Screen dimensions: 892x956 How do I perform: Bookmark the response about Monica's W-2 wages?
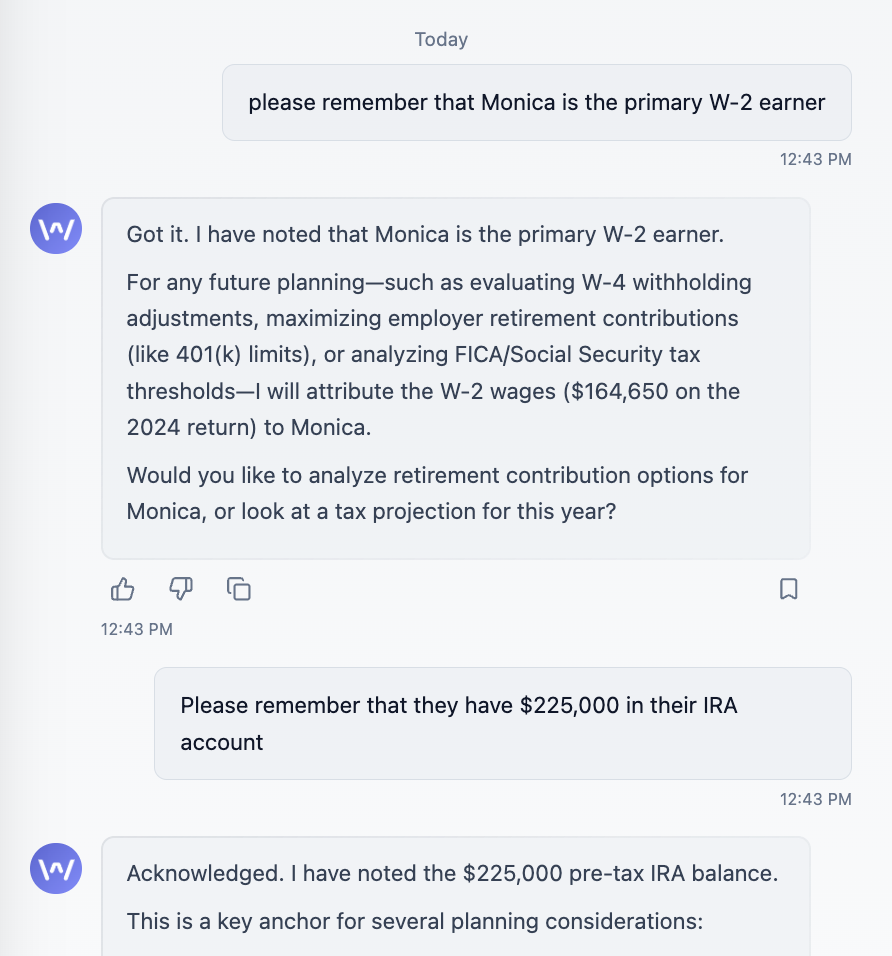tap(788, 589)
